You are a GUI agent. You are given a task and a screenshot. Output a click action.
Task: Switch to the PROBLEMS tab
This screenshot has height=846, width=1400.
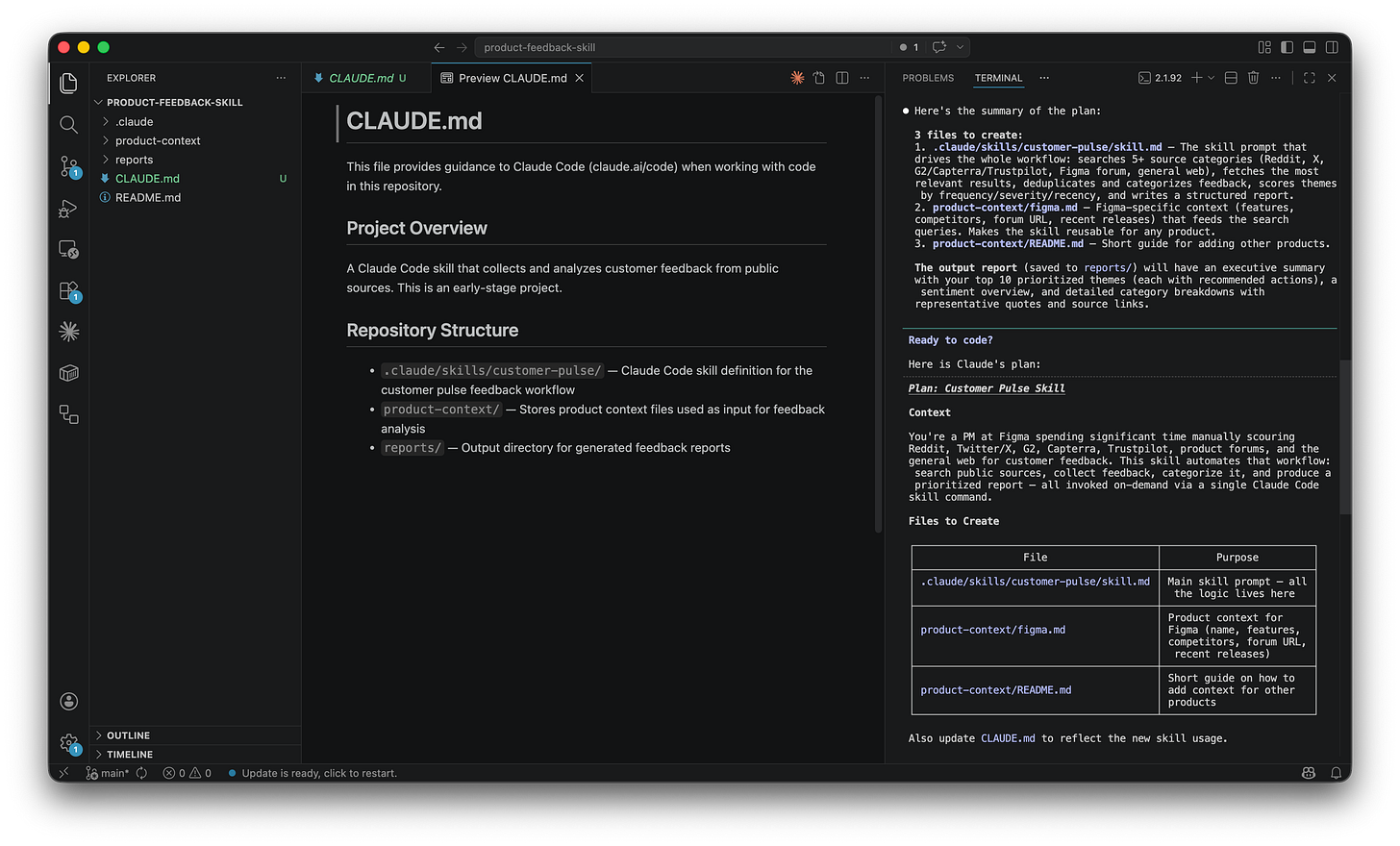tap(927, 78)
